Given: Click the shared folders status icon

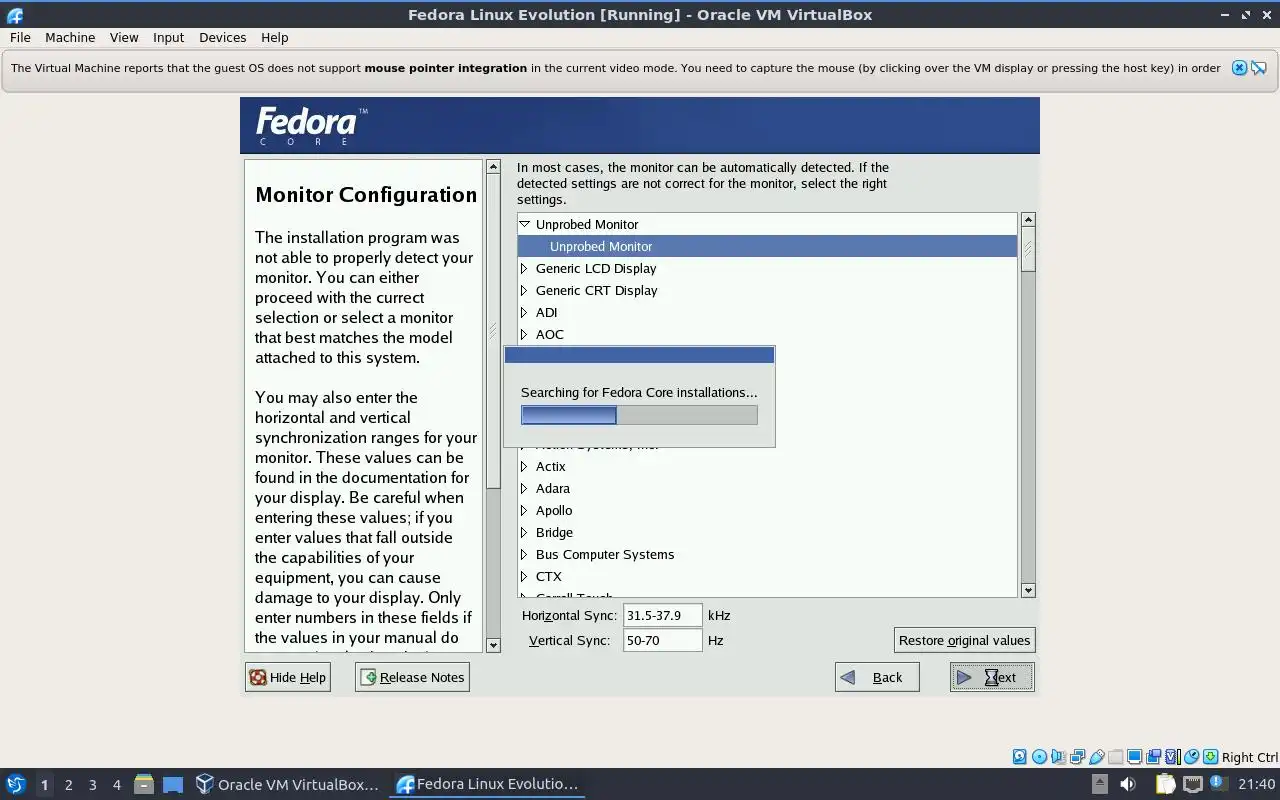Looking at the screenshot, I should pos(1115,757).
